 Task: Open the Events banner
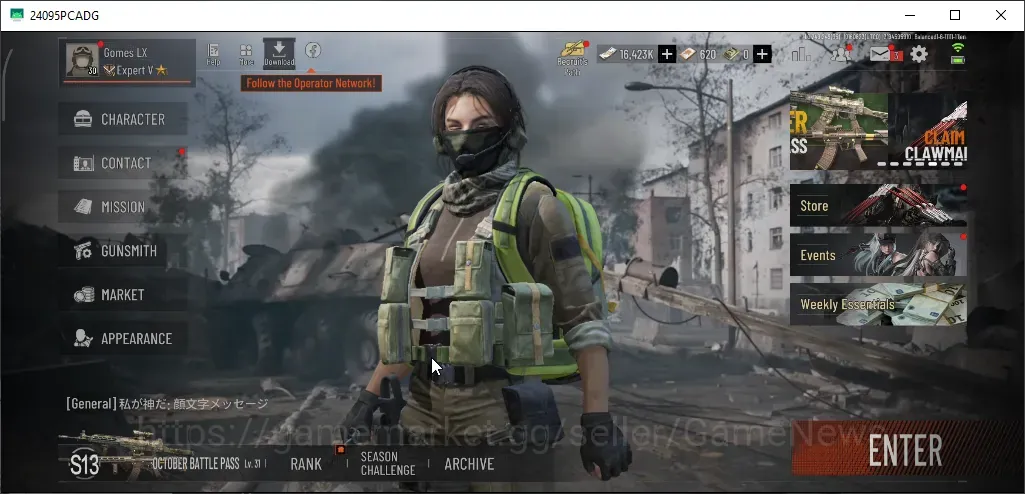pos(878,254)
